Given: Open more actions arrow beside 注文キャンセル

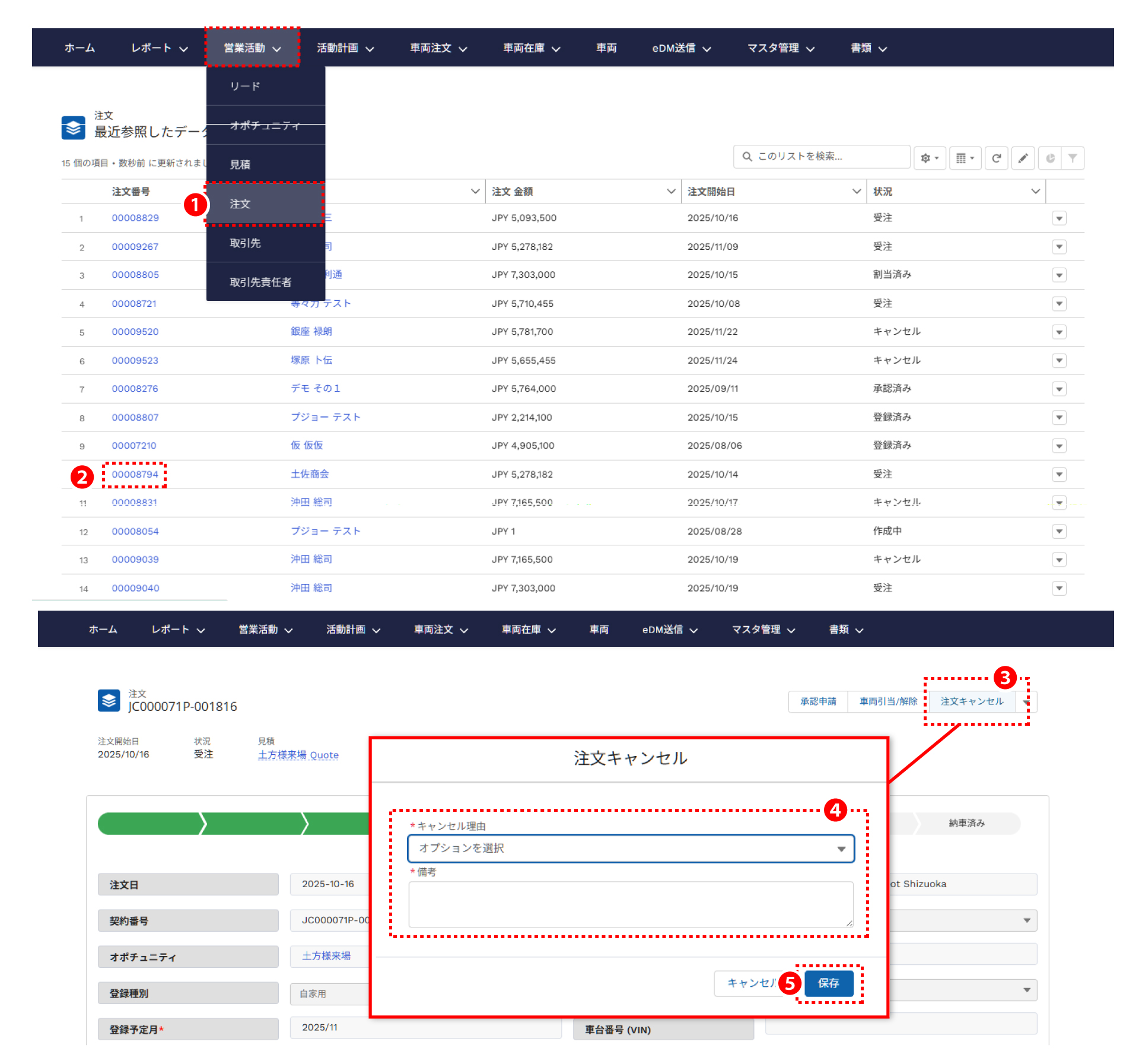Looking at the screenshot, I should click(1026, 702).
